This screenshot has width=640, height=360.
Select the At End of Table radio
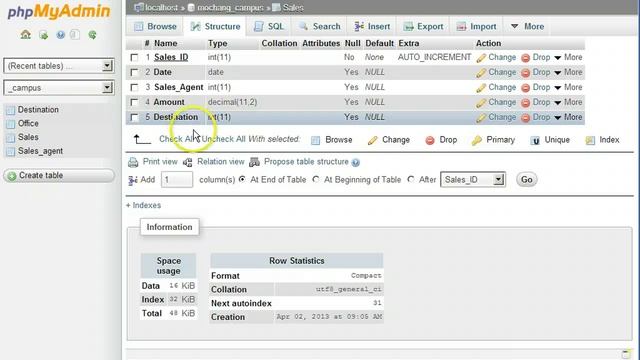point(242,179)
